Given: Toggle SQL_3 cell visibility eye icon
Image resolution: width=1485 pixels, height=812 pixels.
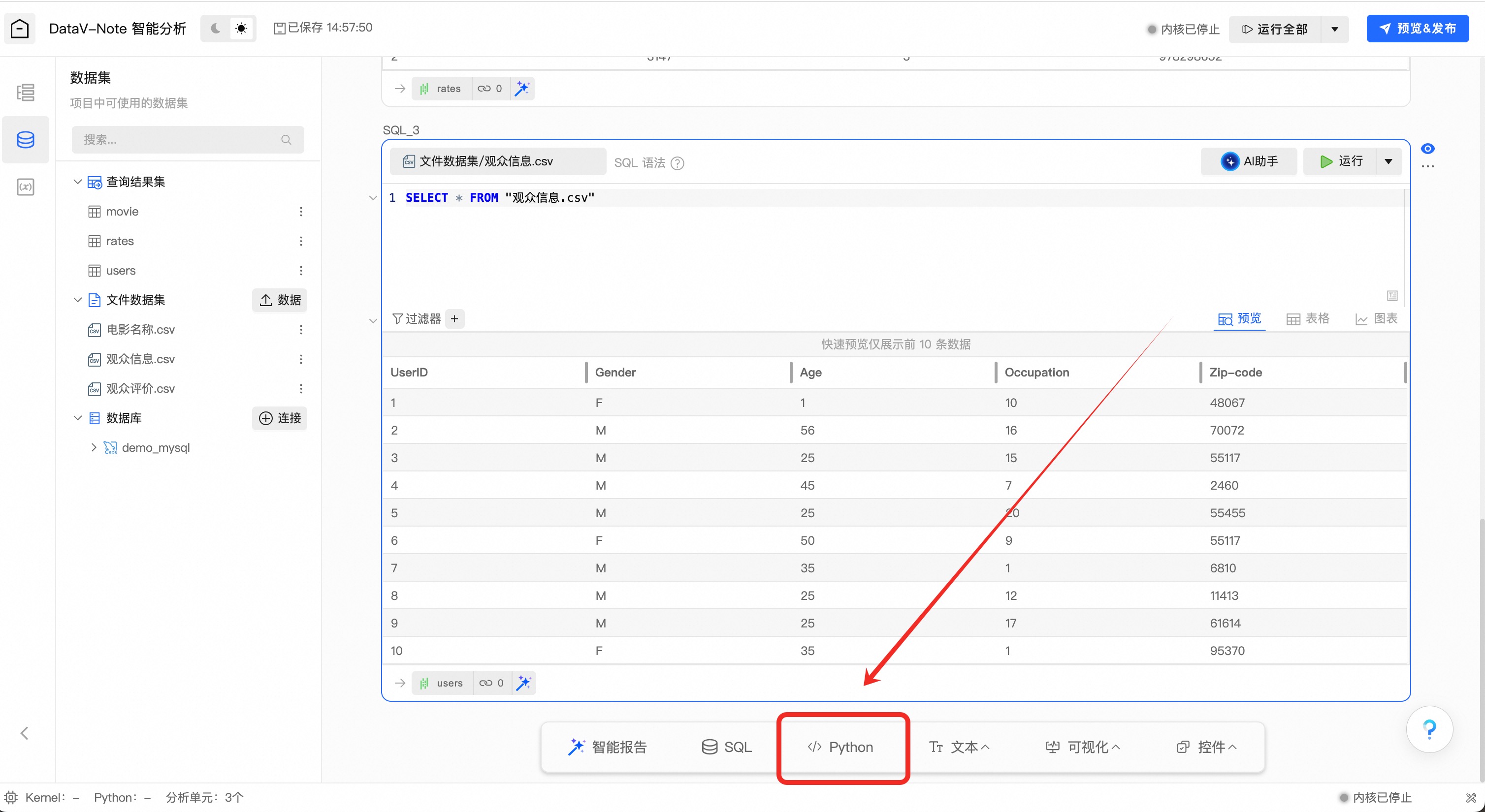Looking at the screenshot, I should (1427, 149).
